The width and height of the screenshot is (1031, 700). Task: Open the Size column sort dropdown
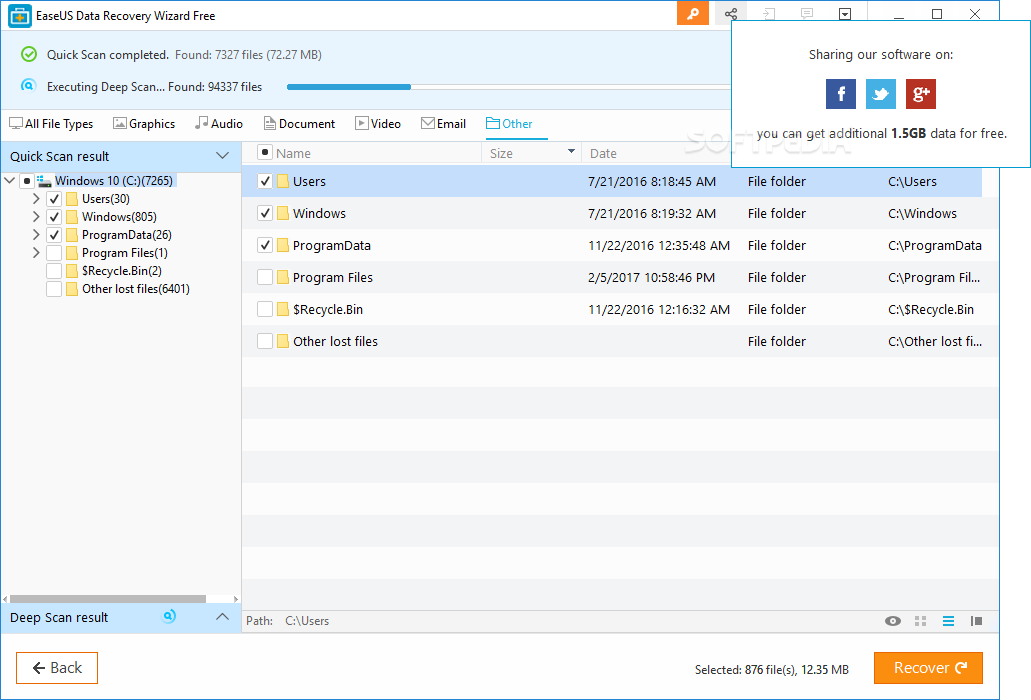571,152
